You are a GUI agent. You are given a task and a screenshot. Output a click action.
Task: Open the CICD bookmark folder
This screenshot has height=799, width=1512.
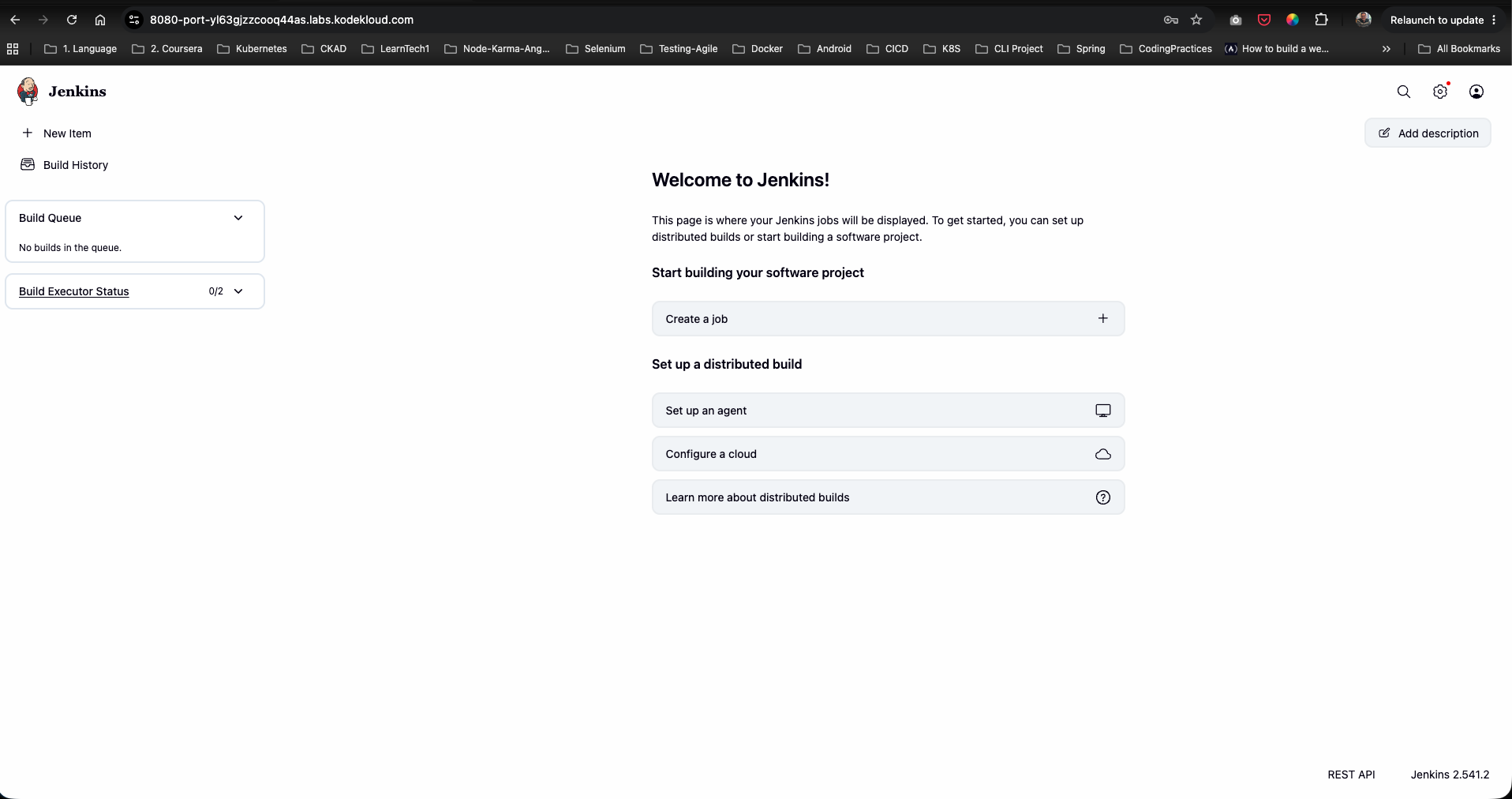click(887, 49)
